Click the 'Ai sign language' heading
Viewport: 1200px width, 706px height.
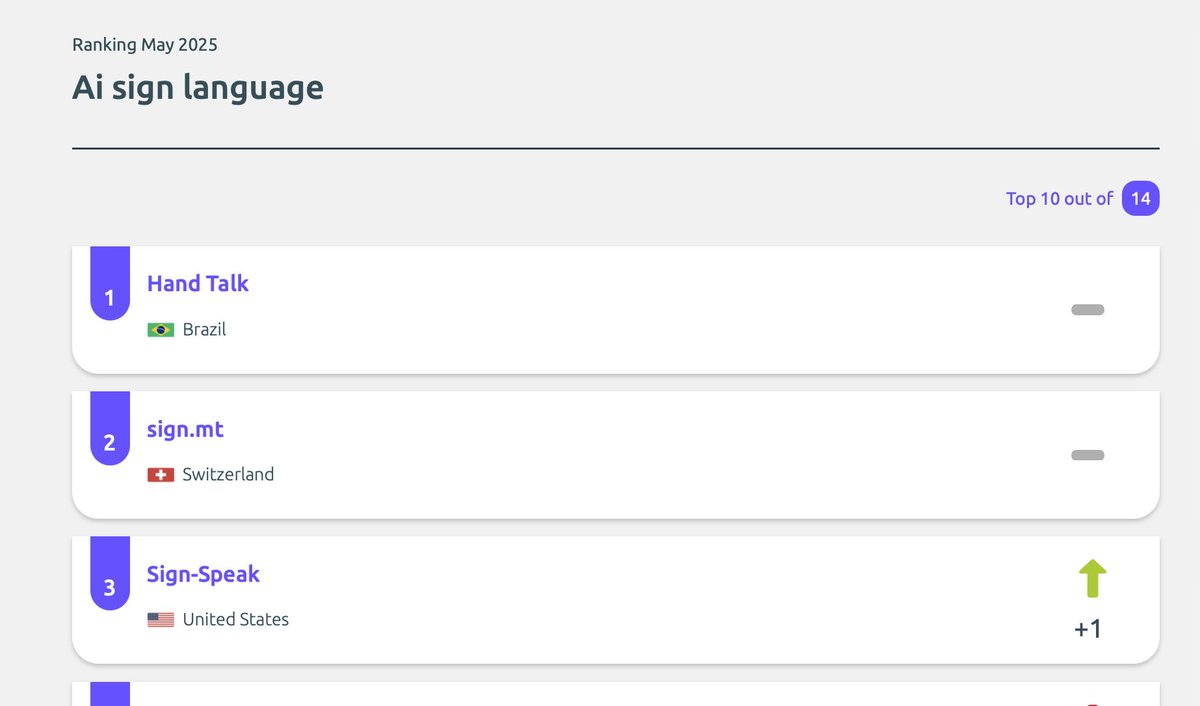point(198,88)
